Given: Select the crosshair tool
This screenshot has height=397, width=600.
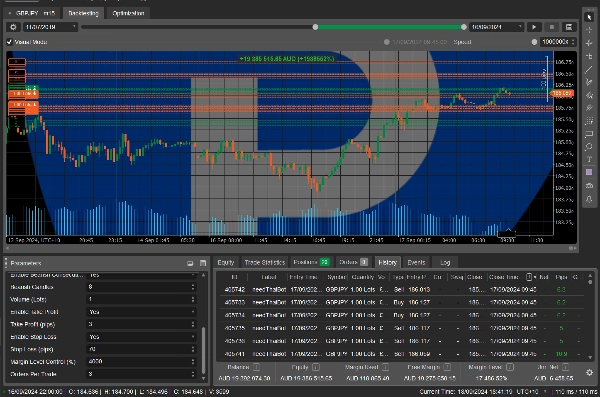Looking at the screenshot, I should click(589, 30).
